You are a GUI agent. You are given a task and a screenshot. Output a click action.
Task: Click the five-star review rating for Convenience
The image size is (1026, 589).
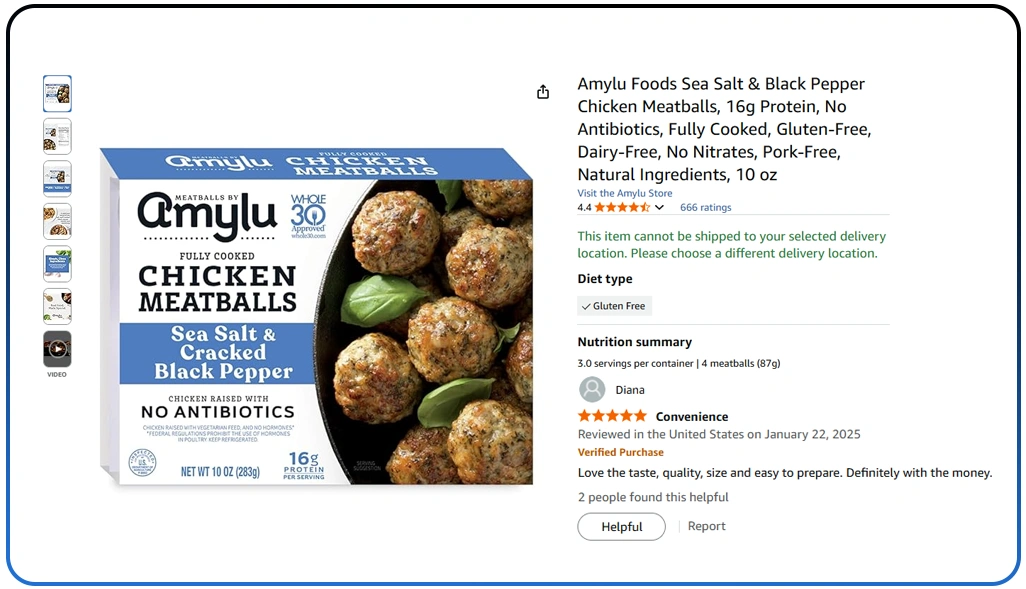[612, 416]
